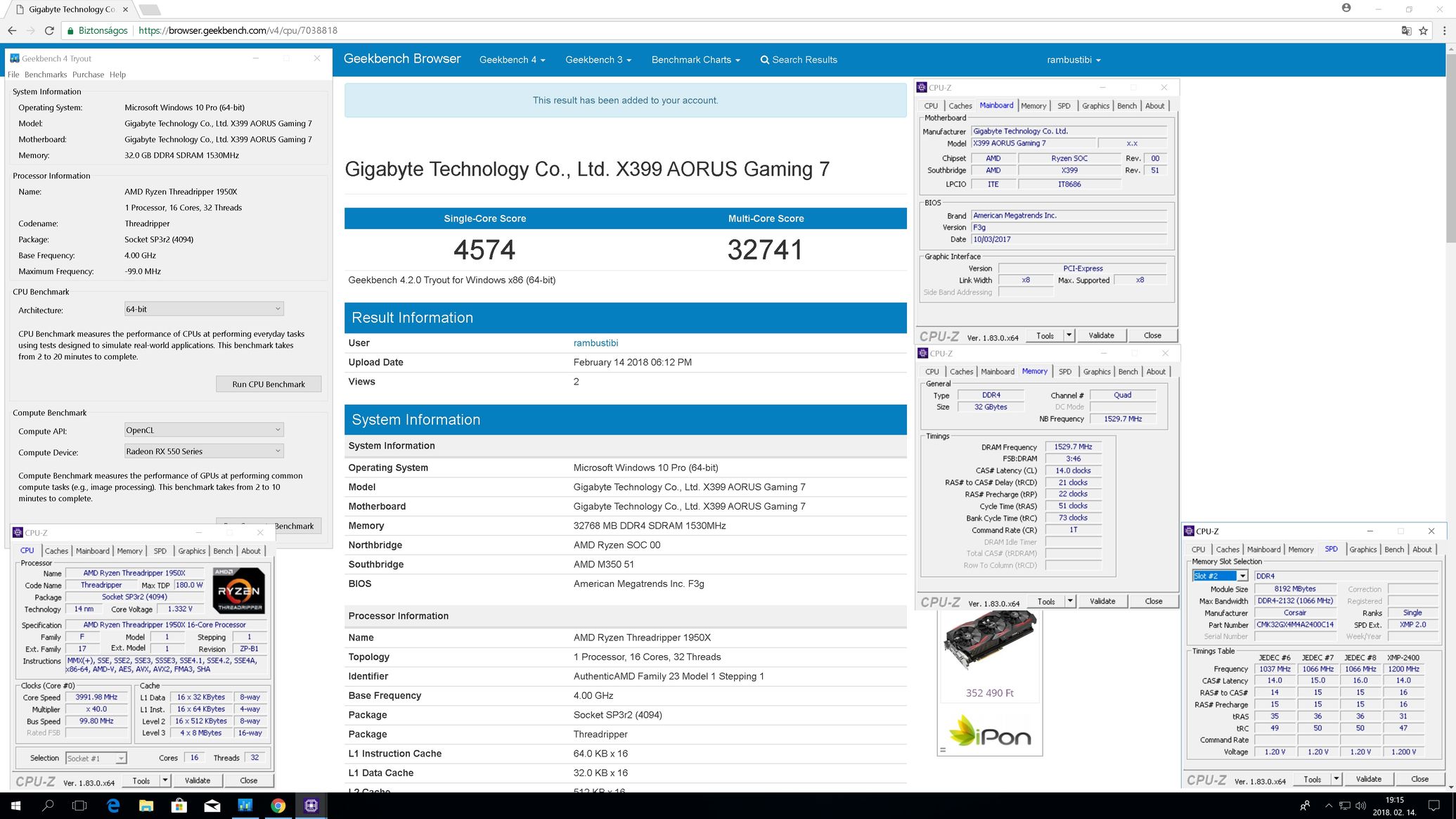
Task: Open Mail app from taskbar
Action: (212, 806)
